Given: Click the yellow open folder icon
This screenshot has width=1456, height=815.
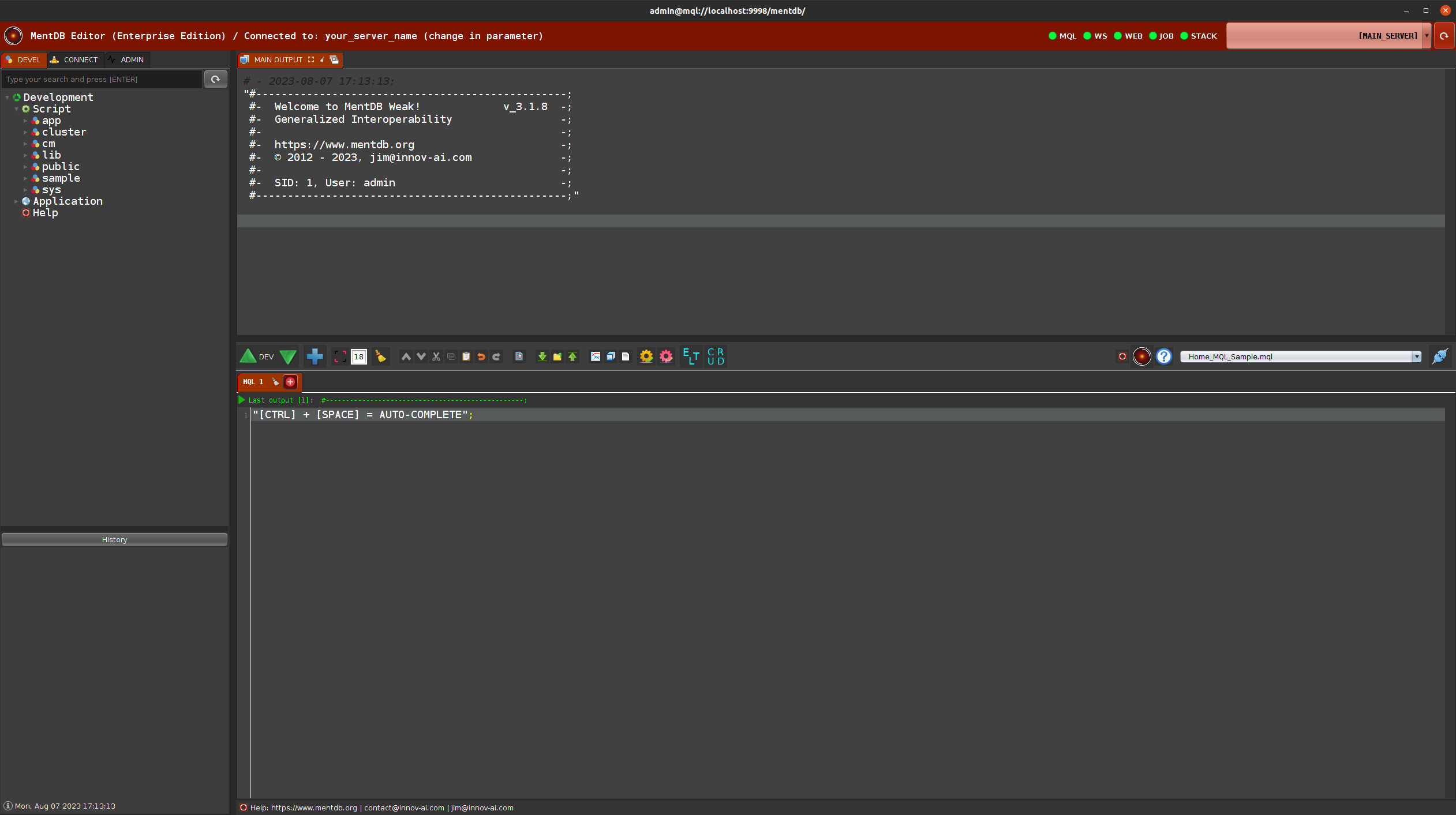Looking at the screenshot, I should click(557, 356).
